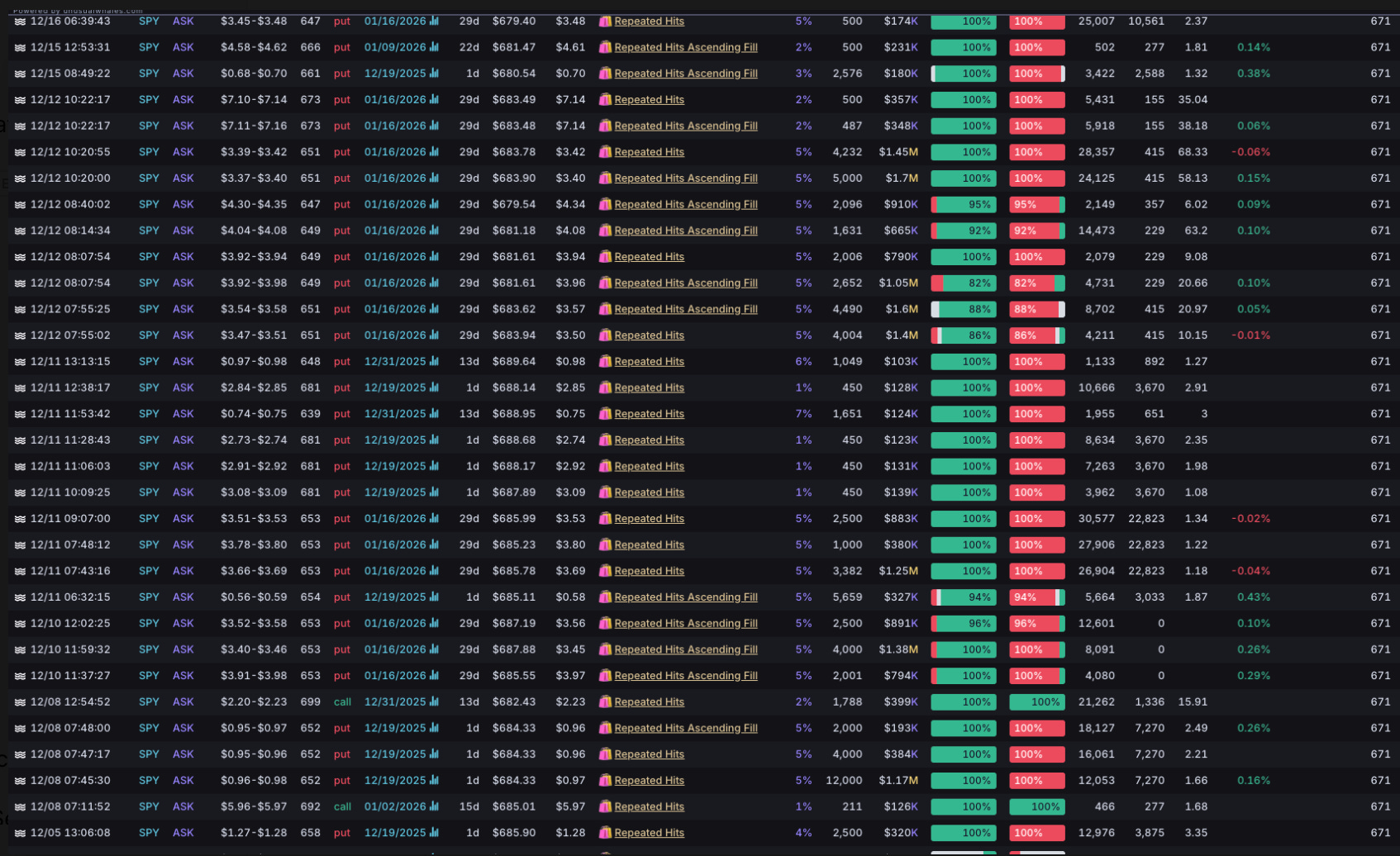Select the 12/31/2025 expiry in 12/11 13:13:15 row
1400x856 pixels.
(x=395, y=361)
